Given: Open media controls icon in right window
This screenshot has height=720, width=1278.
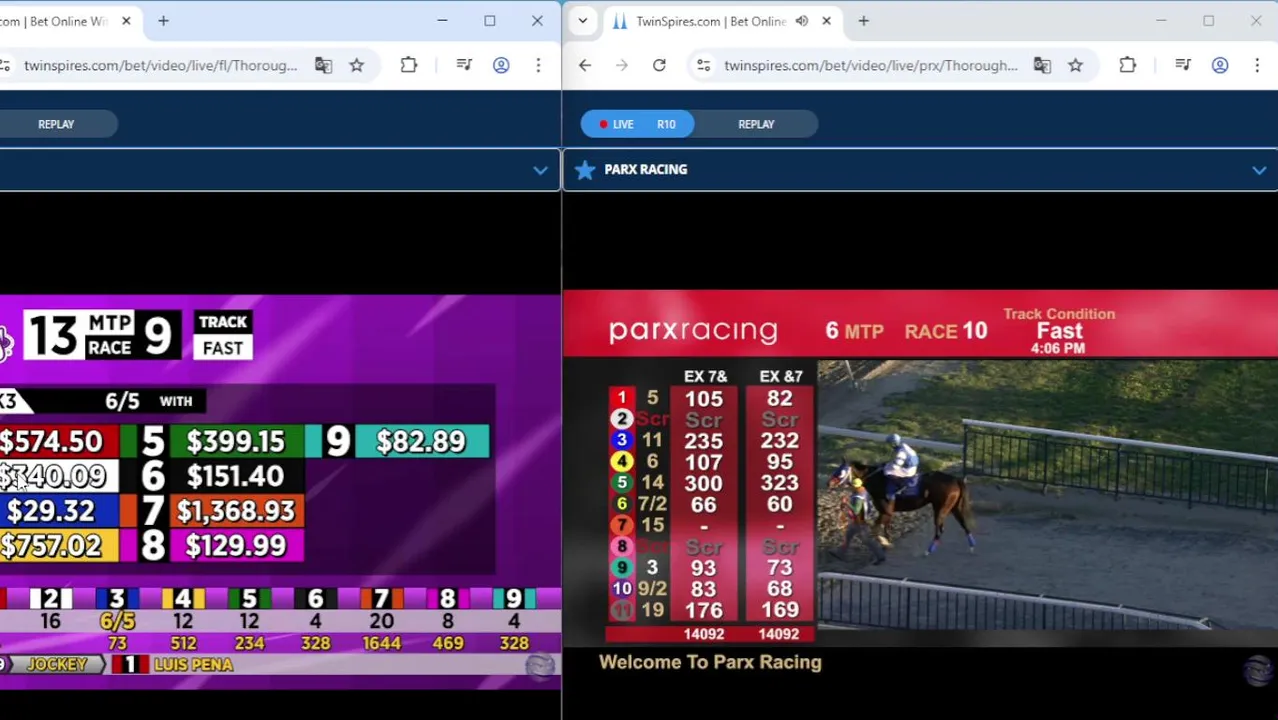Looking at the screenshot, I should tap(1183, 65).
